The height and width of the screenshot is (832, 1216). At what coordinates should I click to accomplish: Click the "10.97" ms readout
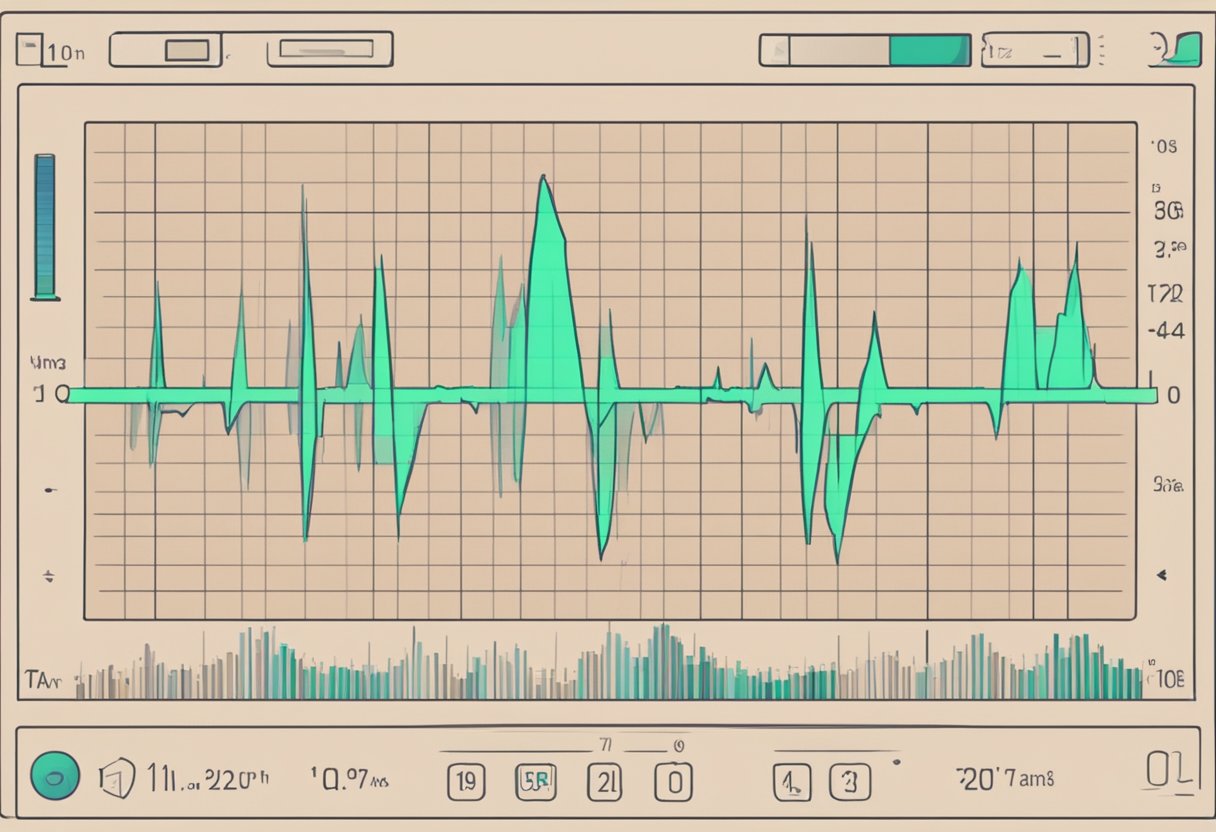[348, 777]
